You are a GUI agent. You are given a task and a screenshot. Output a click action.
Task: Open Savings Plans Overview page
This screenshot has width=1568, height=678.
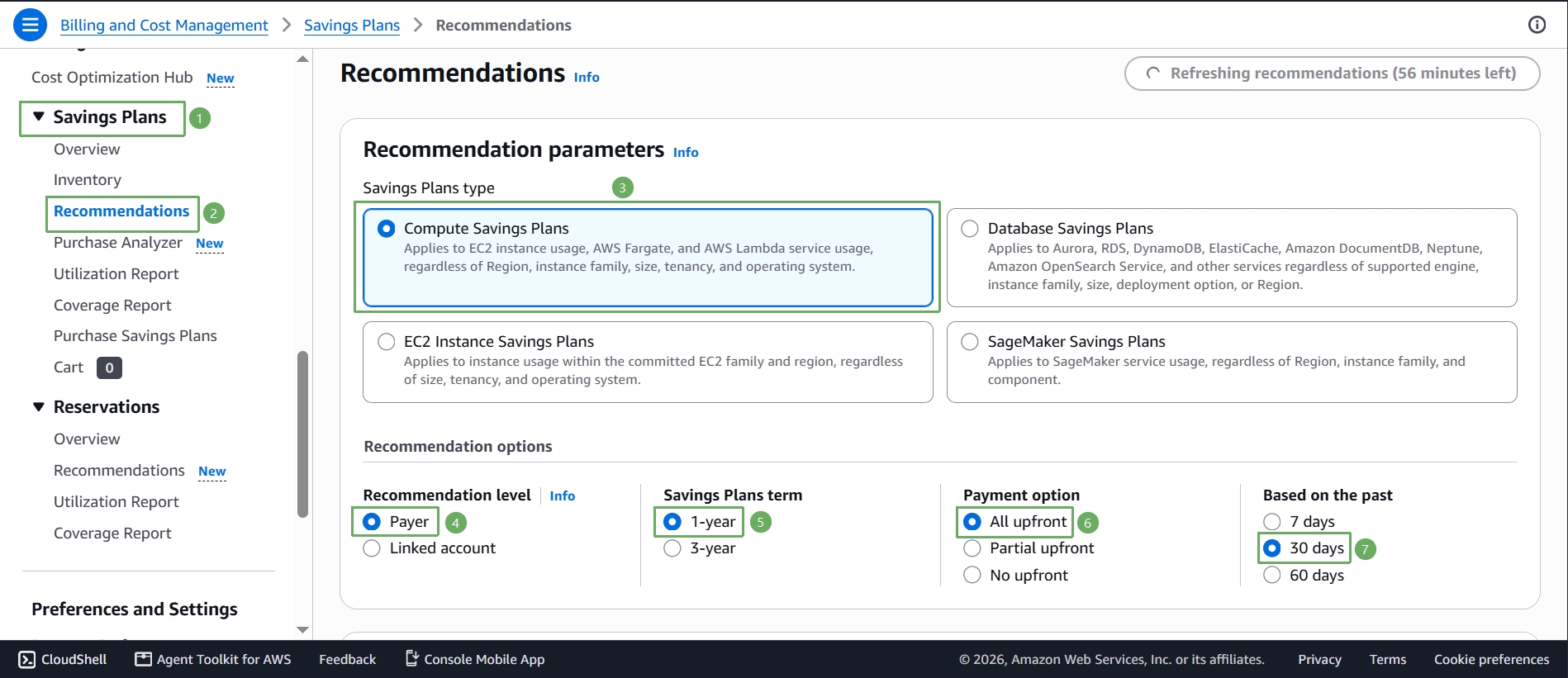point(87,149)
